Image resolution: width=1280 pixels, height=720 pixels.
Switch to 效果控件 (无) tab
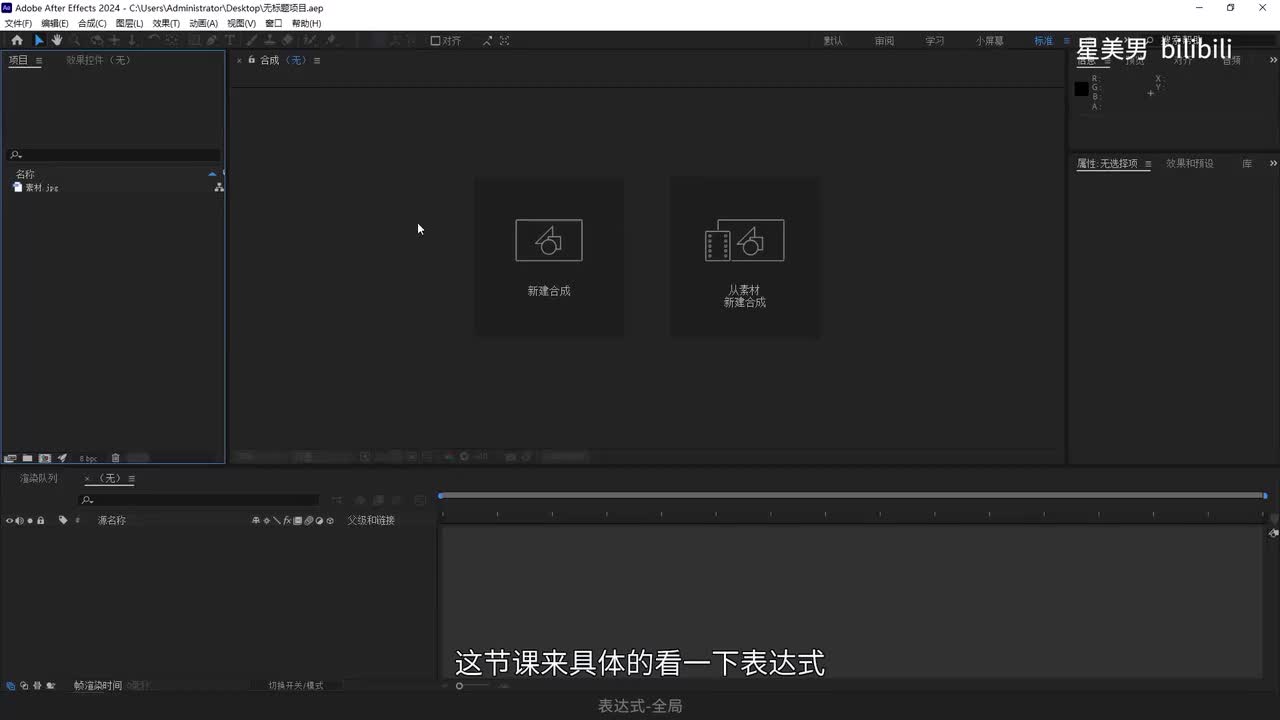(98, 60)
